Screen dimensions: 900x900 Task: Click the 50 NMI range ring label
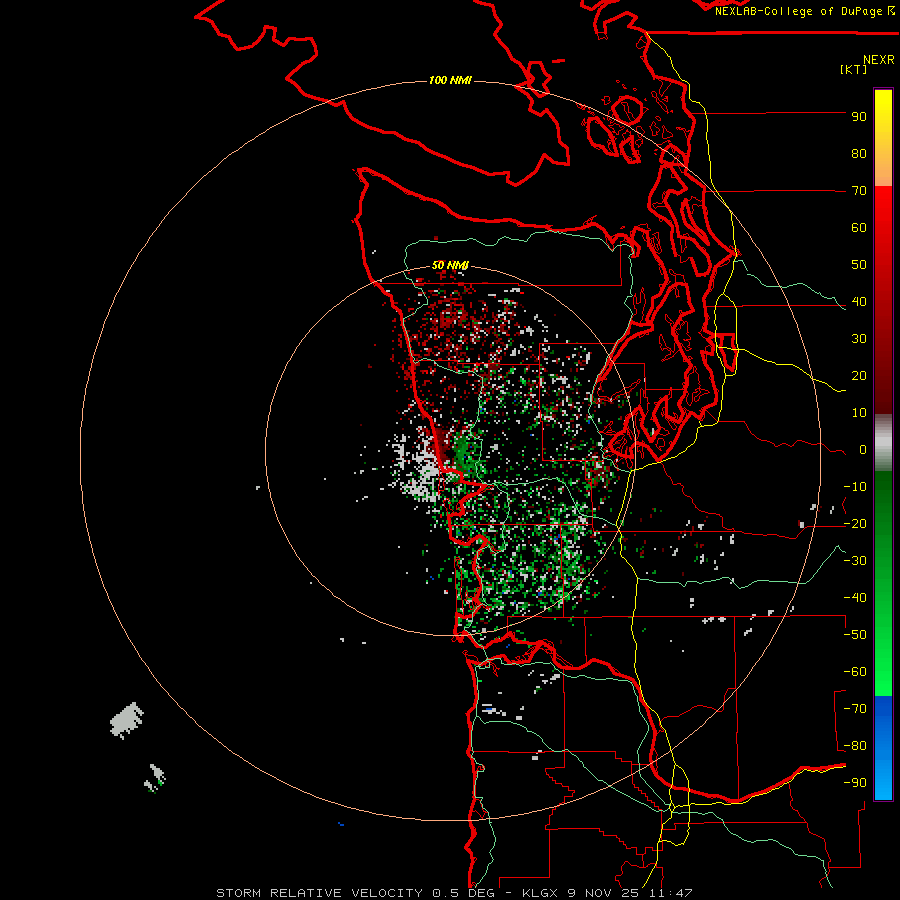450,265
